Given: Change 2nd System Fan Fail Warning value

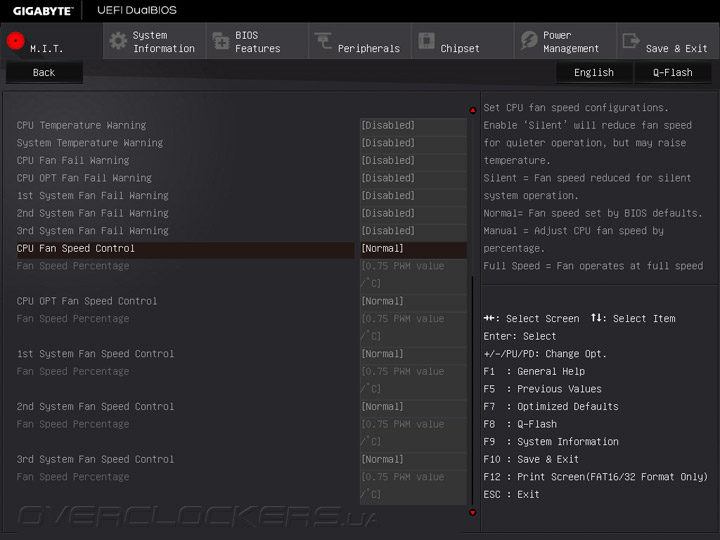Looking at the screenshot, I should 413,213.
